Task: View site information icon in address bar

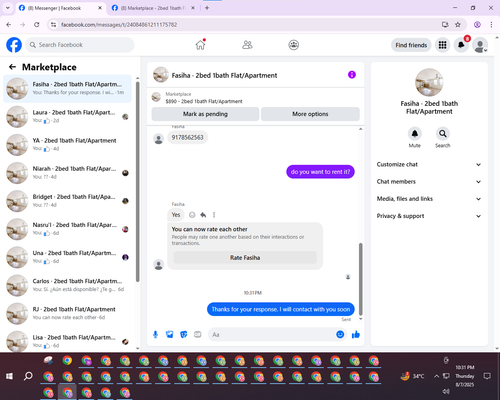Action: point(53,25)
